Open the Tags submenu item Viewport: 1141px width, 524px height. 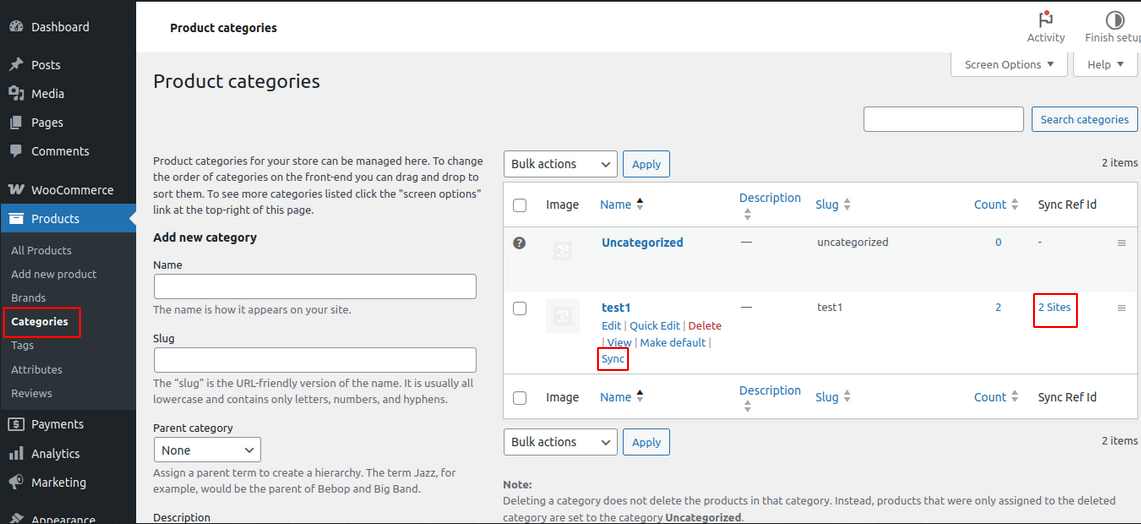22,345
